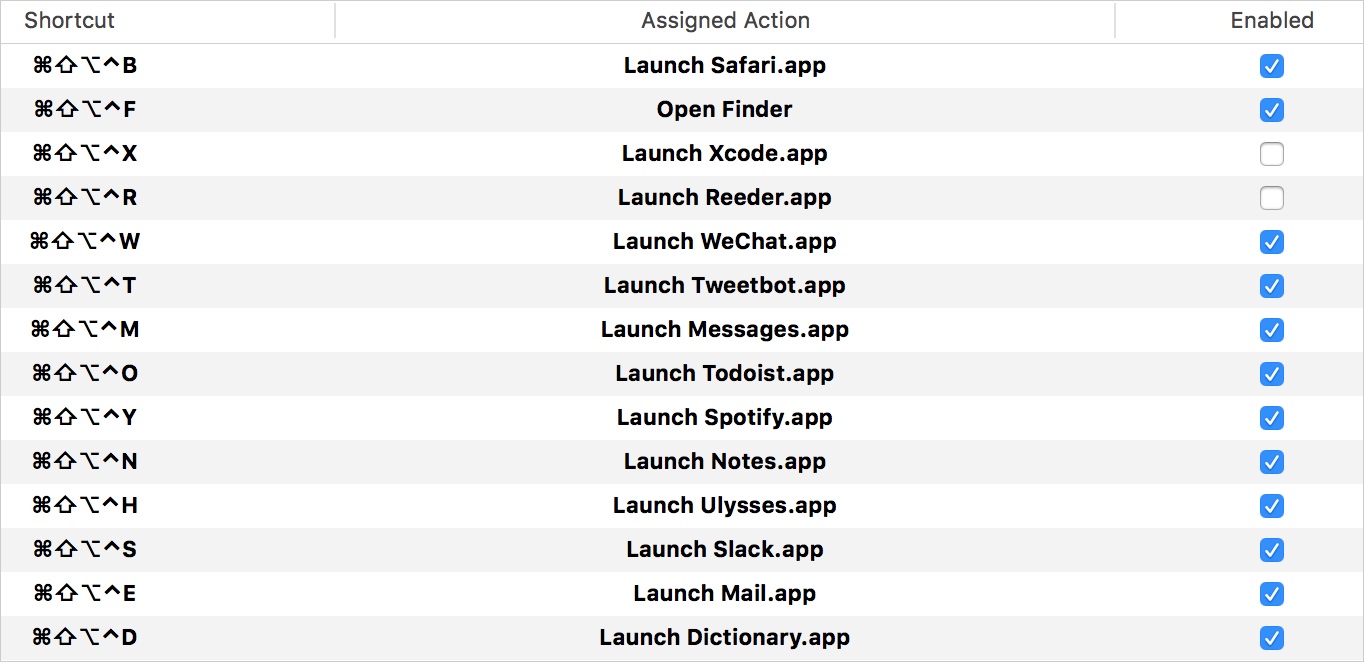
Task: Click the shortcut combination ending in X
Action: (85, 154)
